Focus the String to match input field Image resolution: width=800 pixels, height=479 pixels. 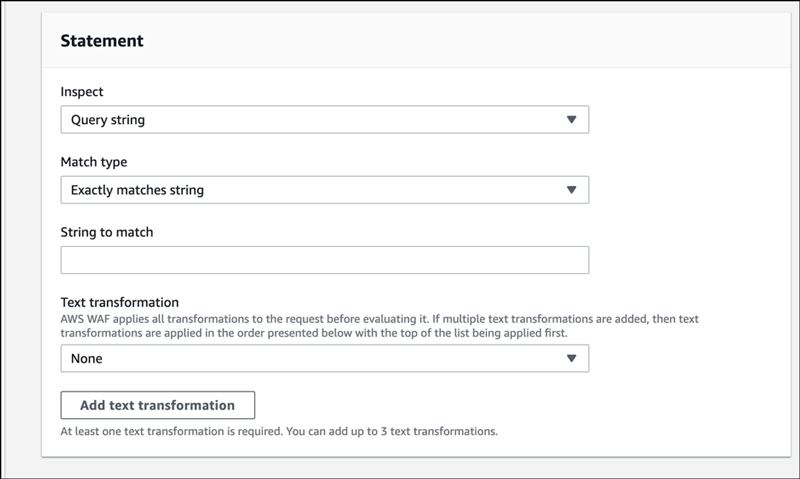tap(324, 260)
